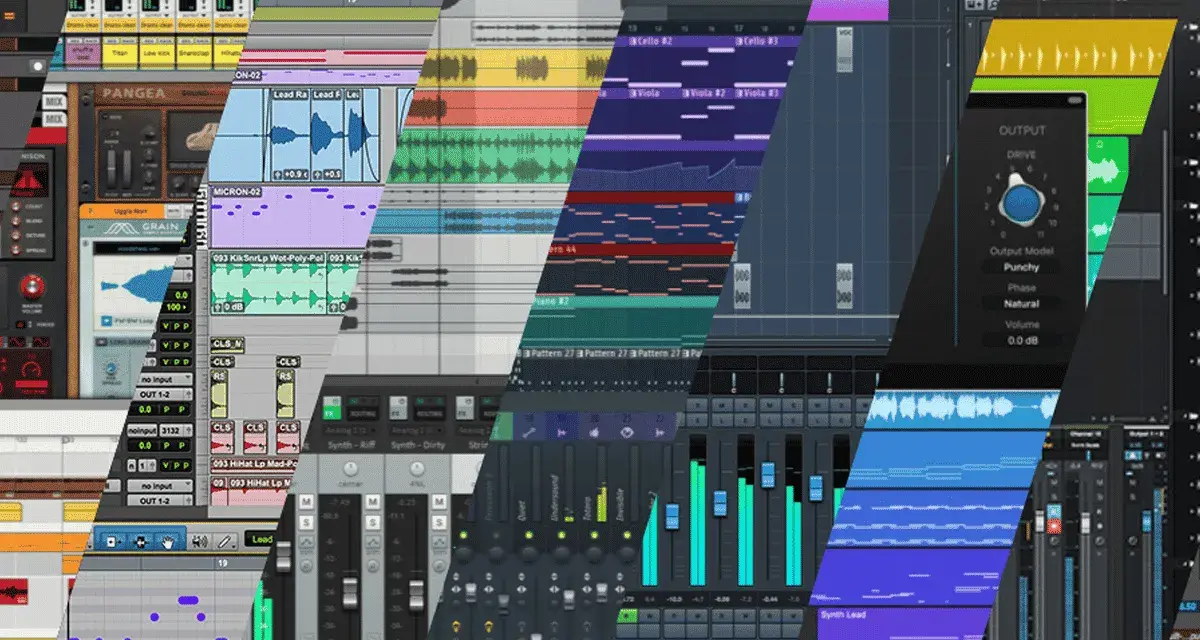Toggle the FX button above Synth - Dirty
Screen dimensions: 1200x640
point(398,412)
